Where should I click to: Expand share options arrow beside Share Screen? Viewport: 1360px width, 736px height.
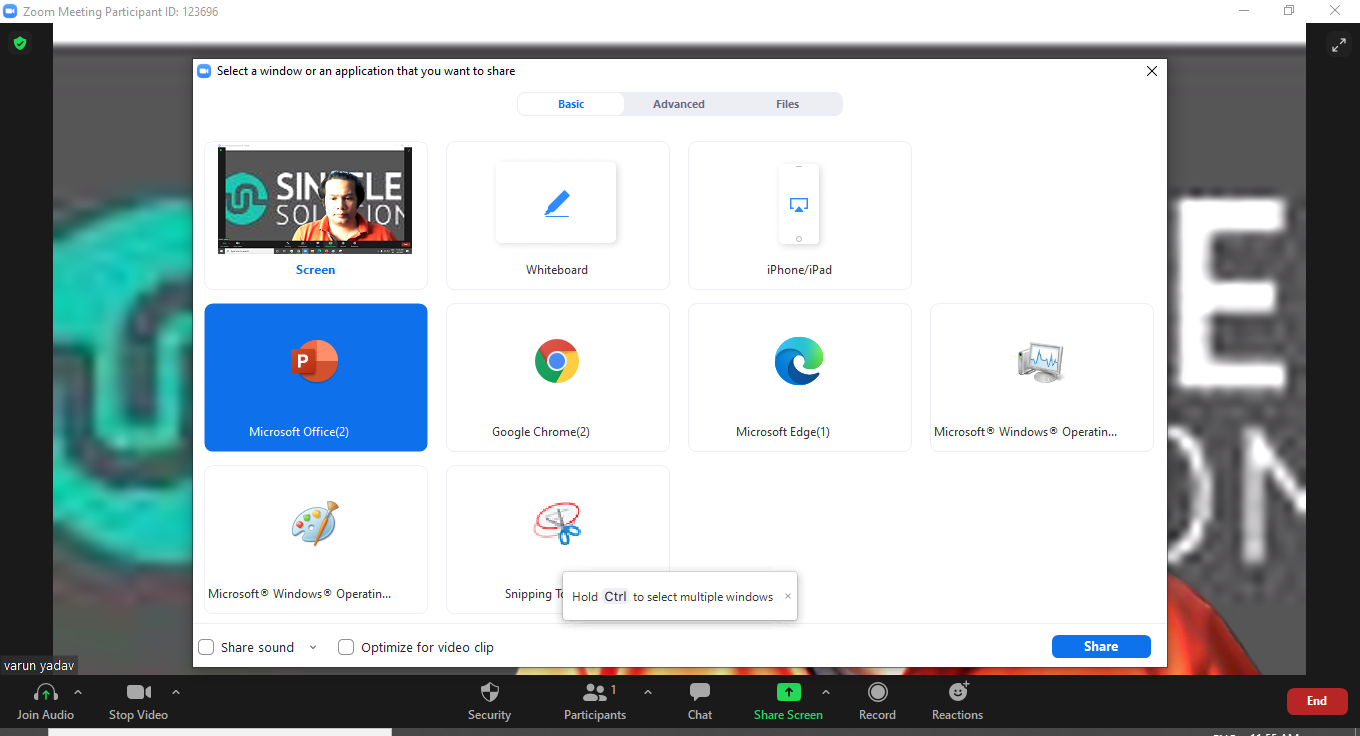coord(826,692)
